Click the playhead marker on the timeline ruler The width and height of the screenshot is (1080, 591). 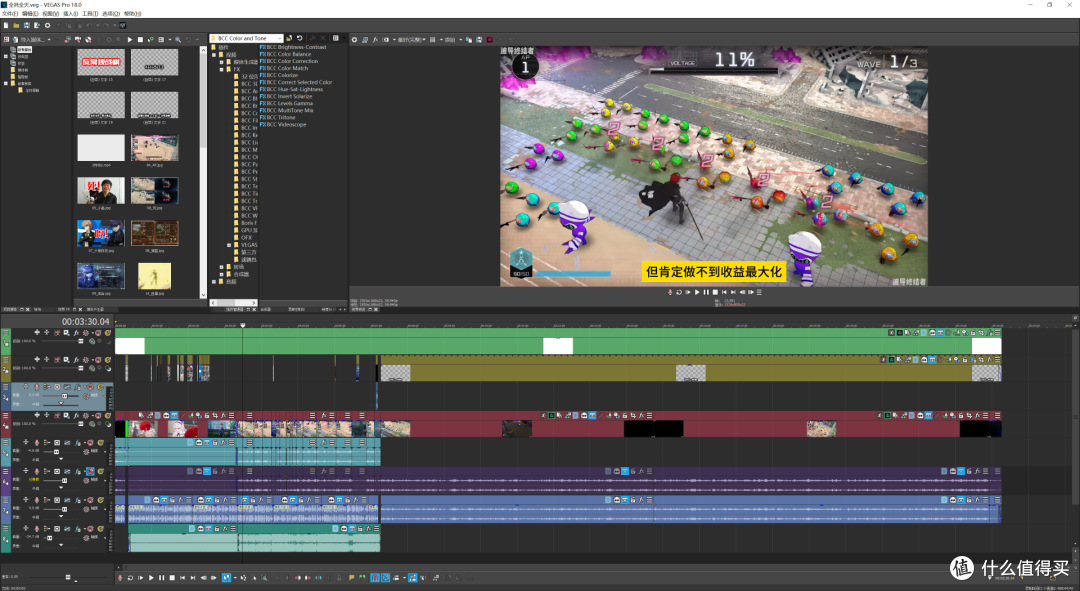click(242, 325)
